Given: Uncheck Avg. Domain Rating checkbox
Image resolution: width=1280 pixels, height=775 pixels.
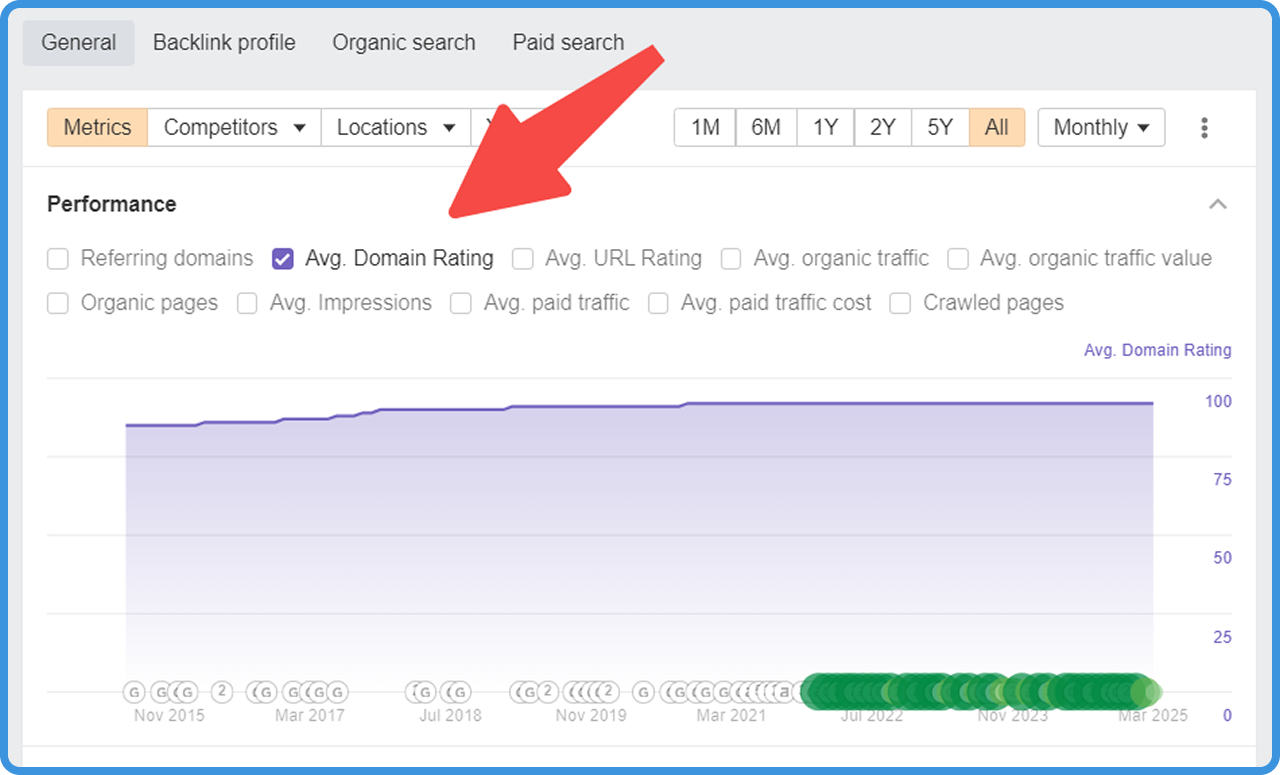Looking at the screenshot, I should click(283, 259).
